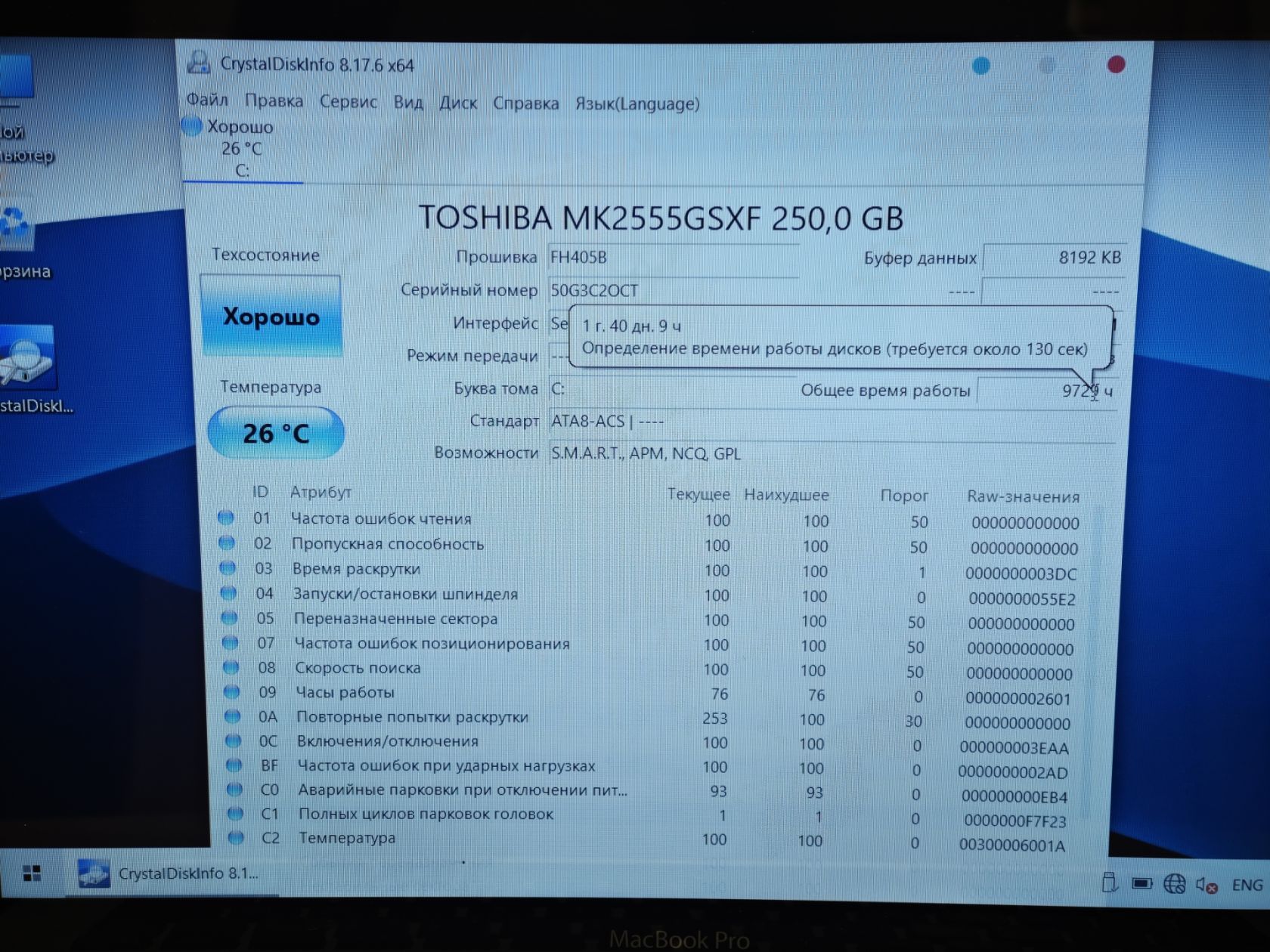Viewport: 1270px width, 952px height.
Task: Click the CrystalDiskInfo taskbar button
Action: pos(170,873)
